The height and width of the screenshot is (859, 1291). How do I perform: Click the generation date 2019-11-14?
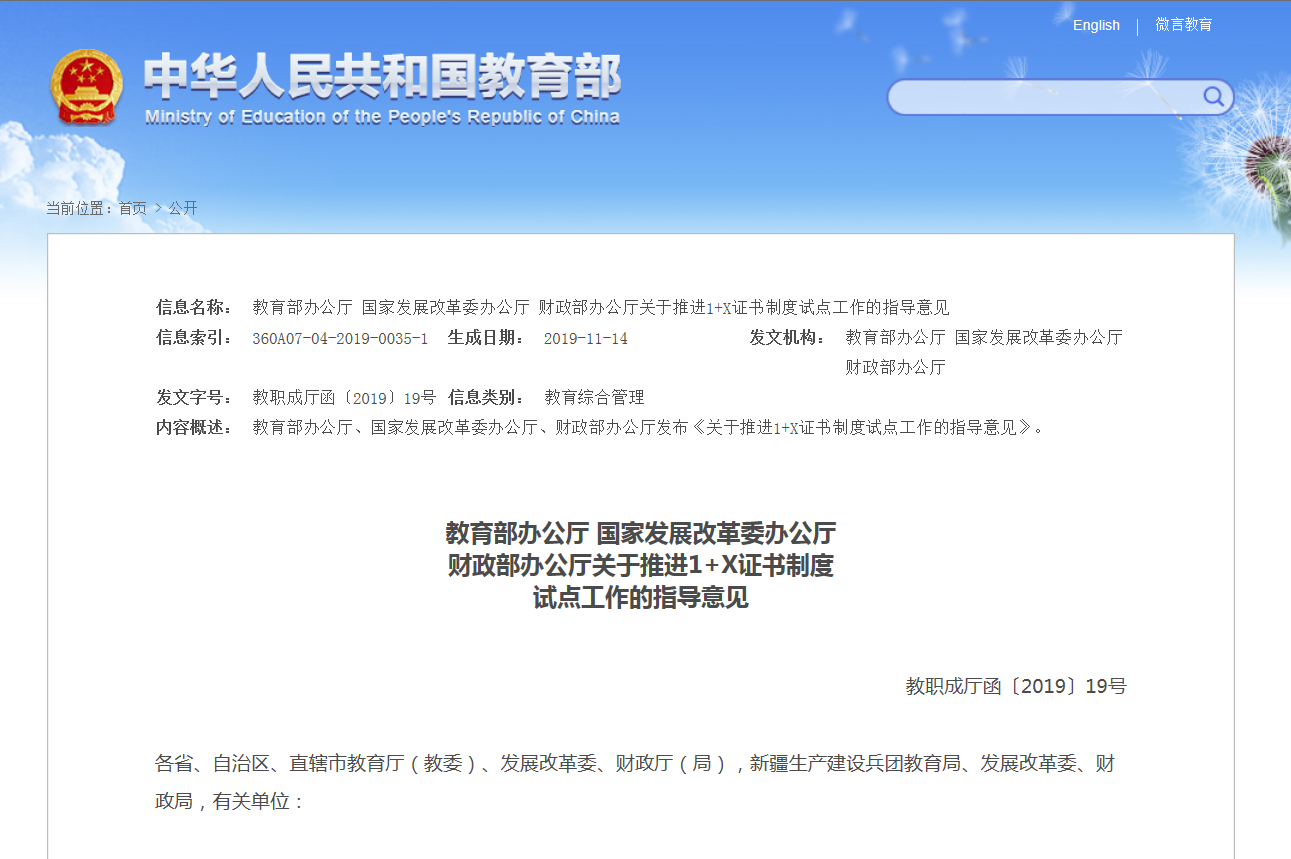(x=586, y=338)
